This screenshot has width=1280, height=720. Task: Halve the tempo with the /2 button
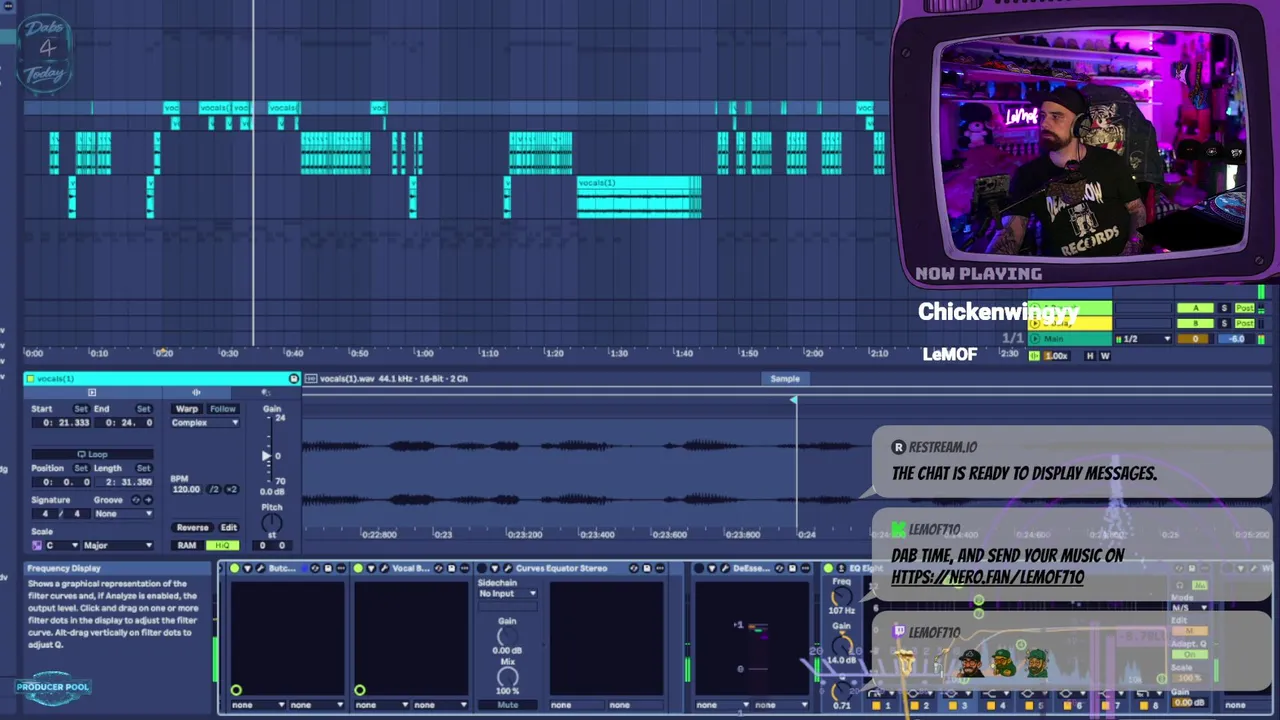(x=215, y=489)
